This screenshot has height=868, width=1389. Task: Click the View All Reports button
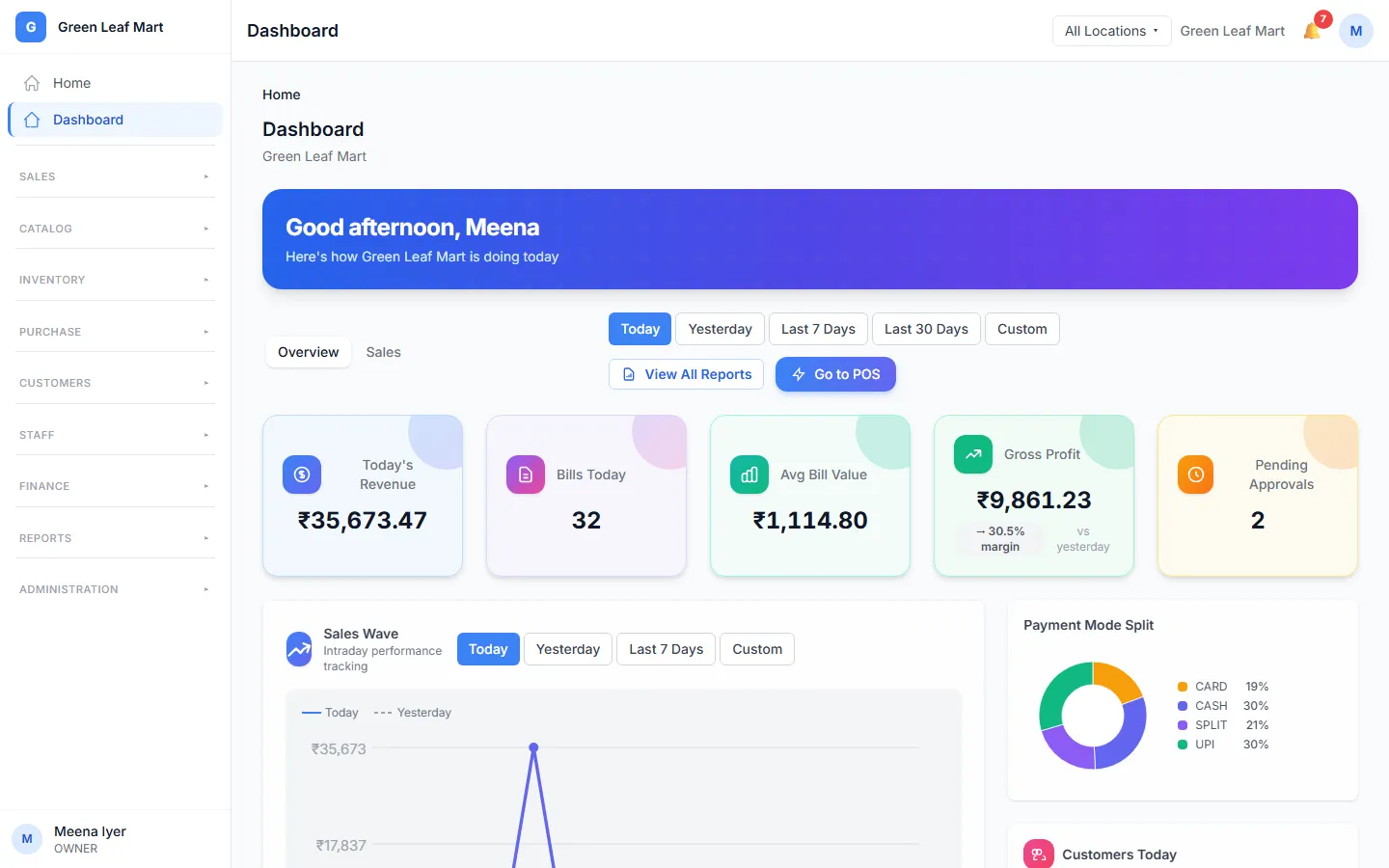[686, 374]
